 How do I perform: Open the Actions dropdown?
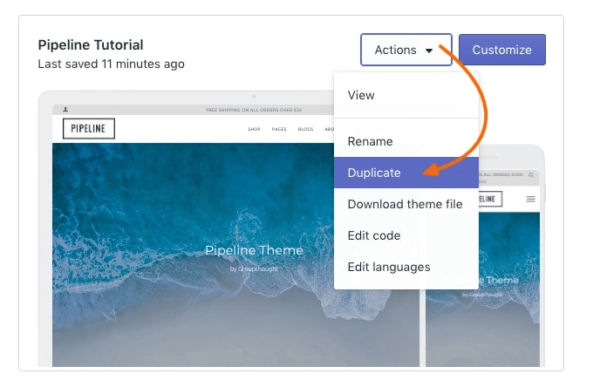[x=406, y=50]
